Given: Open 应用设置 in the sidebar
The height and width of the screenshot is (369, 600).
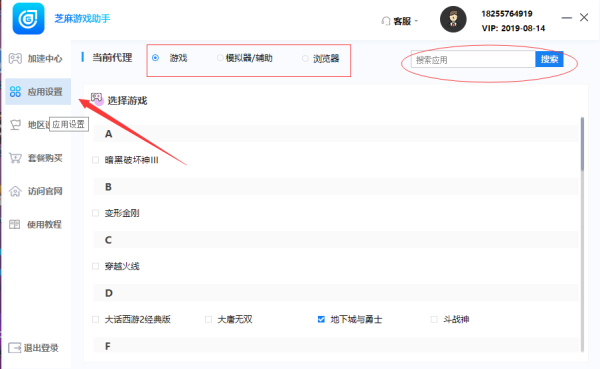Looking at the screenshot, I should click(38, 91).
